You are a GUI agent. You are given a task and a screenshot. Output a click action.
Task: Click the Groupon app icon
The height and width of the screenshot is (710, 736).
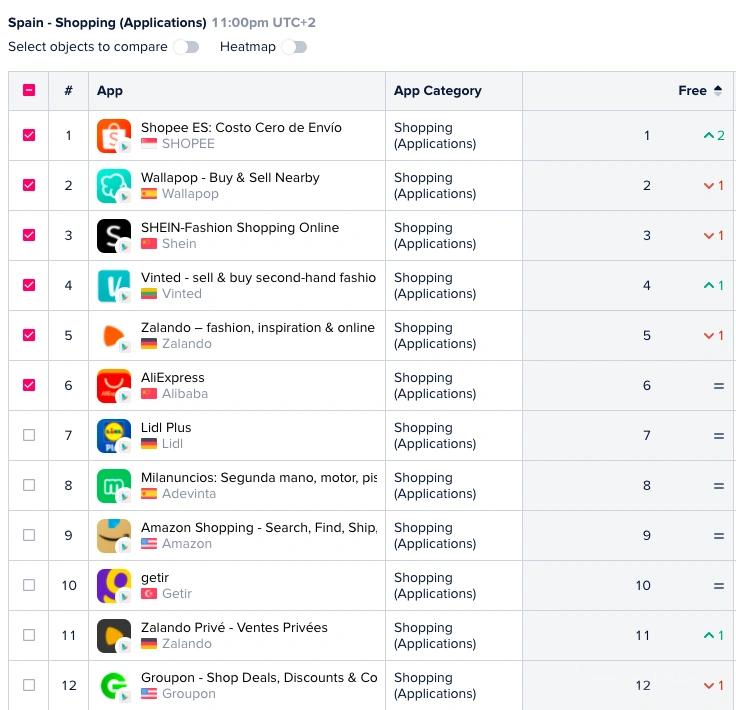pyautogui.click(x=114, y=686)
